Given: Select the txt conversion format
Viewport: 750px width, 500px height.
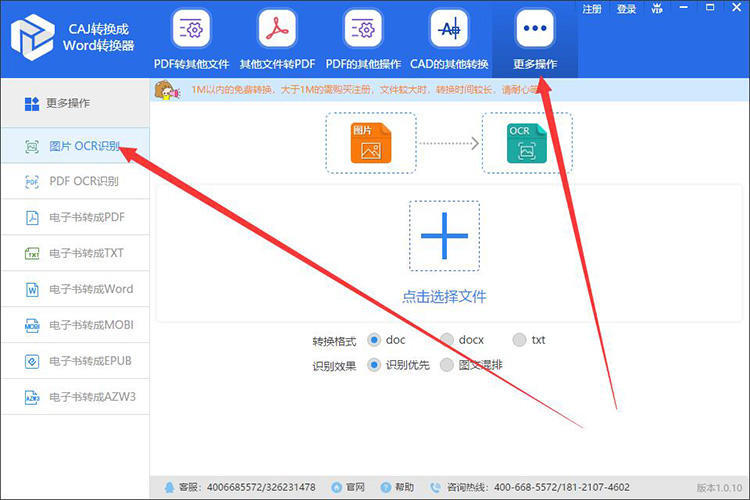Looking at the screenshot, I should tap(519, 340).
